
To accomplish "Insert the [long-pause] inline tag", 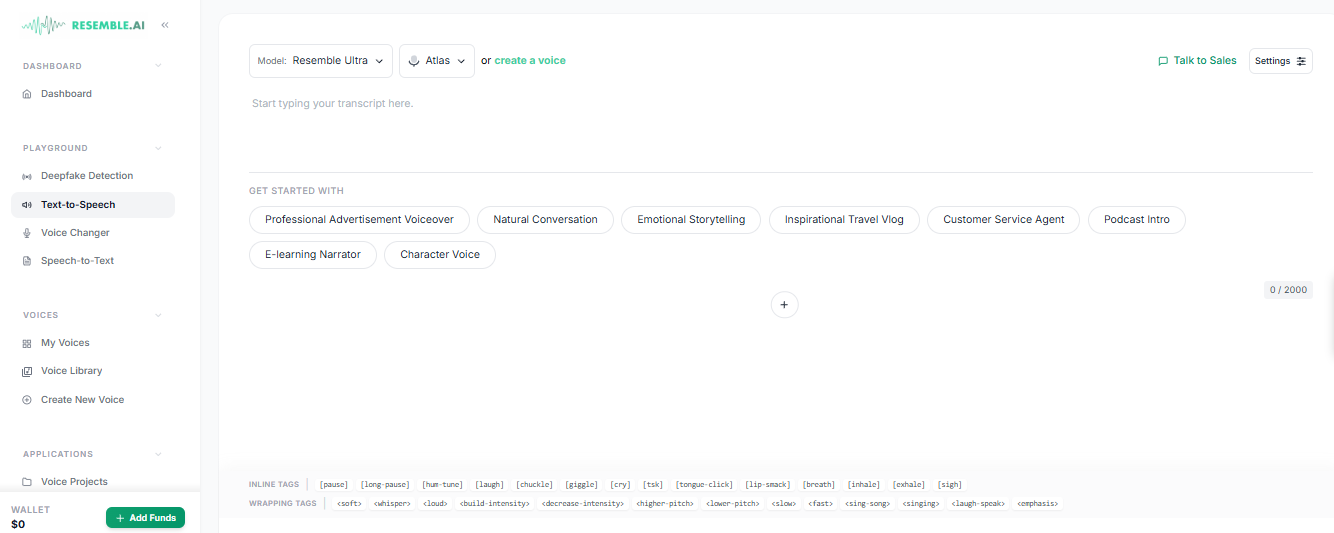I will (385, 485).
